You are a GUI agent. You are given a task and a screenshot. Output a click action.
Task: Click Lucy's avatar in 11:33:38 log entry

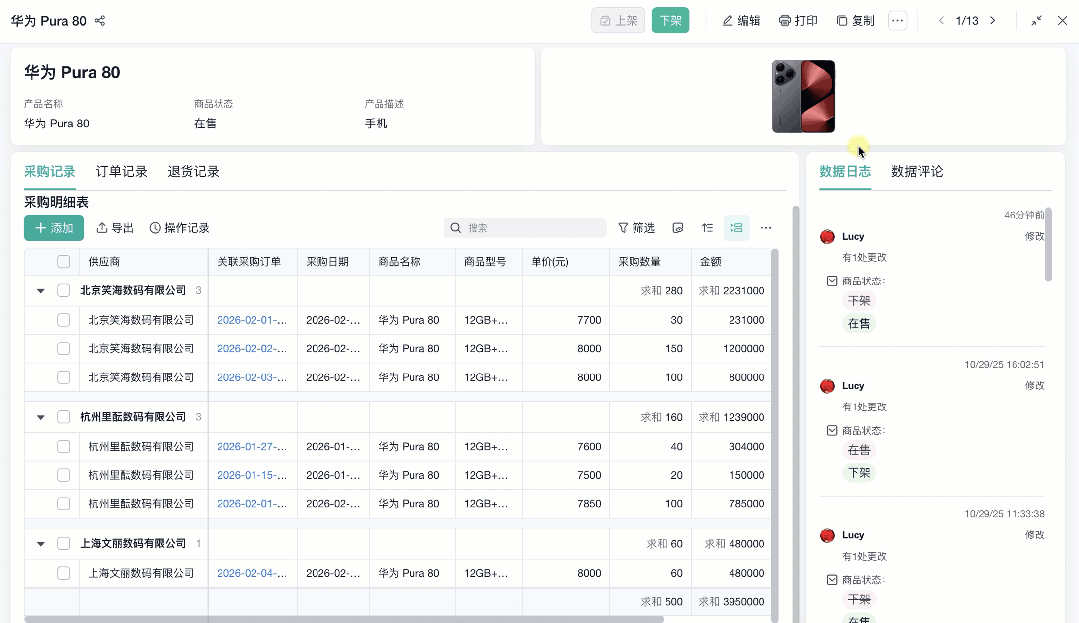tap(827, 536)
